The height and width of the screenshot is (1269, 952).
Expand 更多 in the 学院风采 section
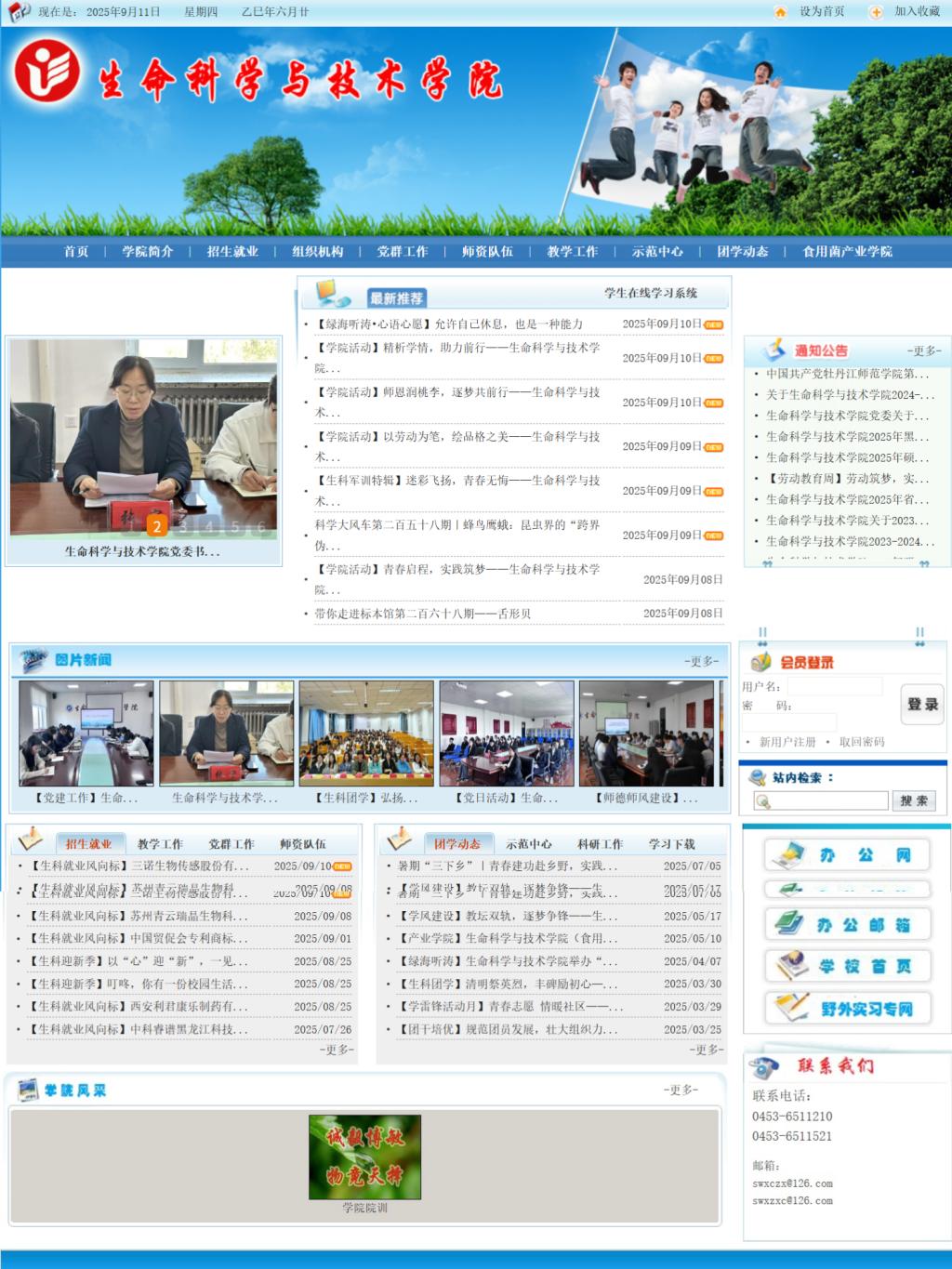(681, 1090)
